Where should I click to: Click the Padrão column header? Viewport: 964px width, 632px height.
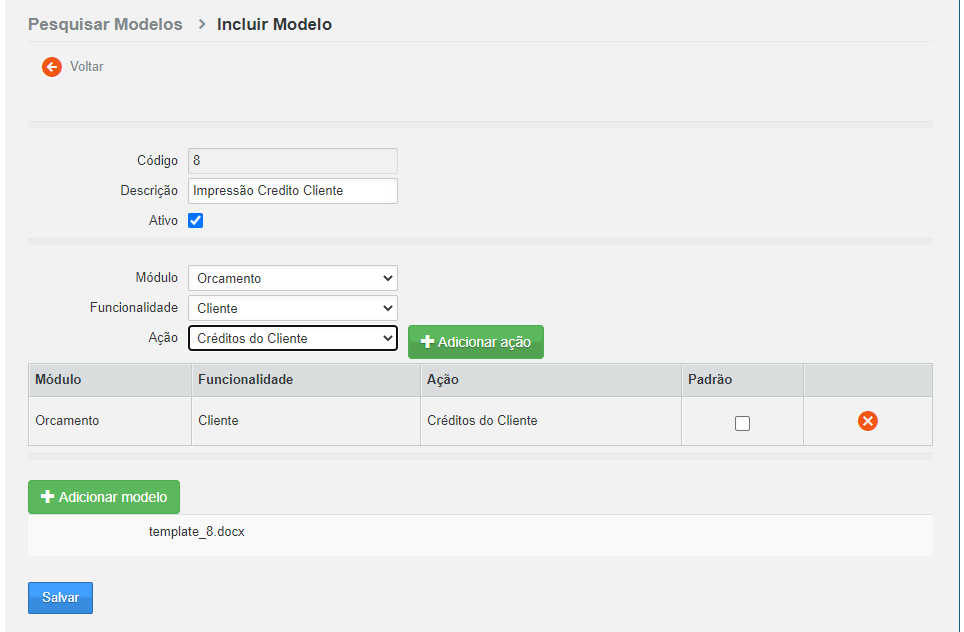[x=710, y=380]
